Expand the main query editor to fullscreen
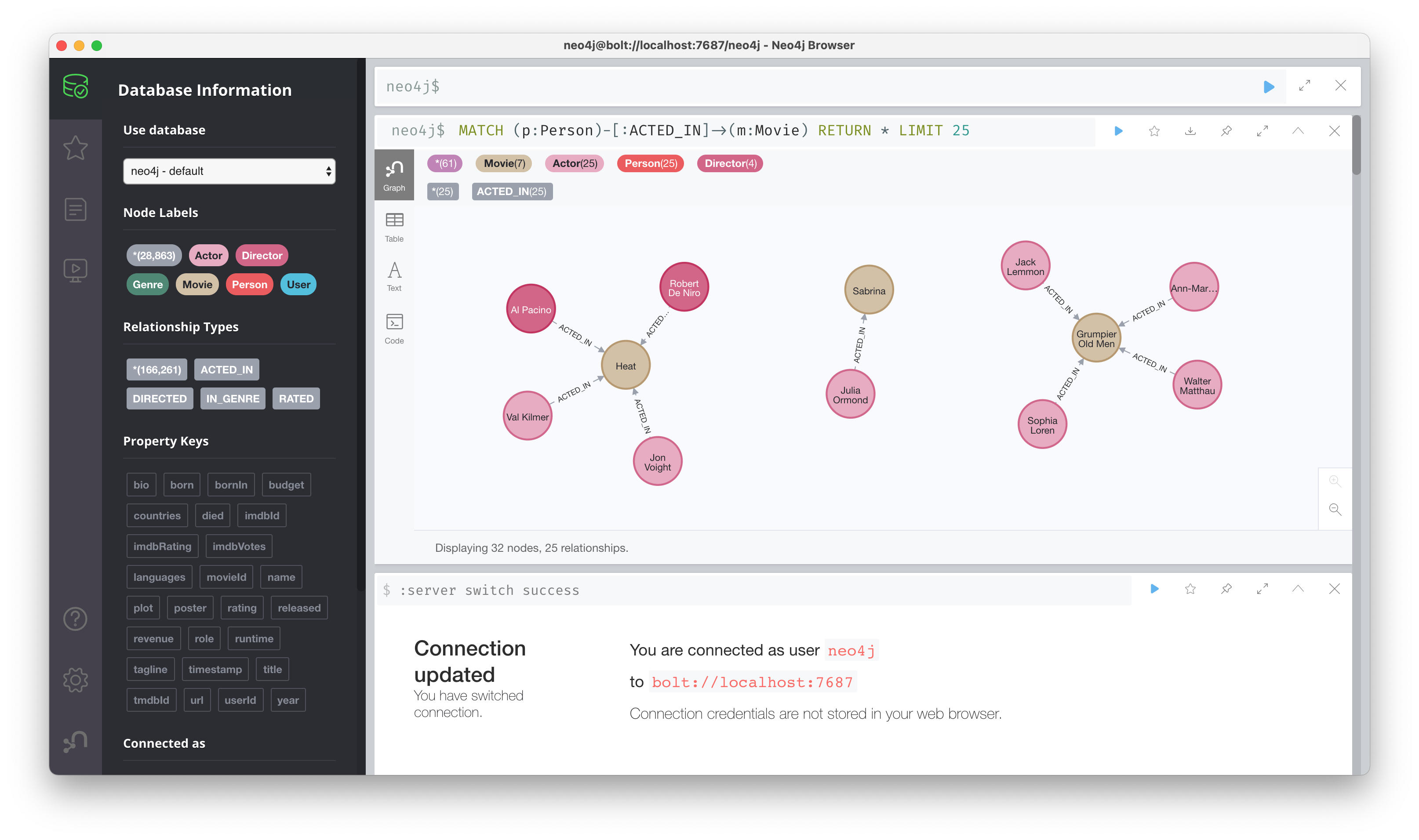The height and width of the screenshot is (840, 1419). (1305, 86)
